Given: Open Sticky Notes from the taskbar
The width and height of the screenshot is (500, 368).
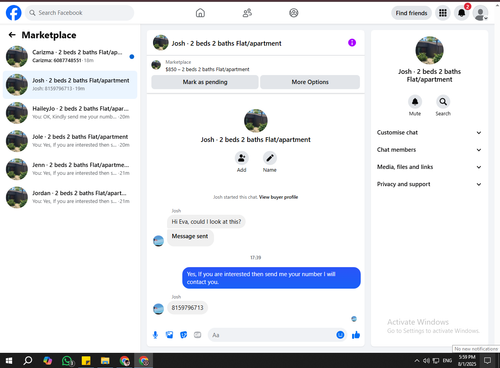Looking at the screenshot, I should click(x=86, y=361).
